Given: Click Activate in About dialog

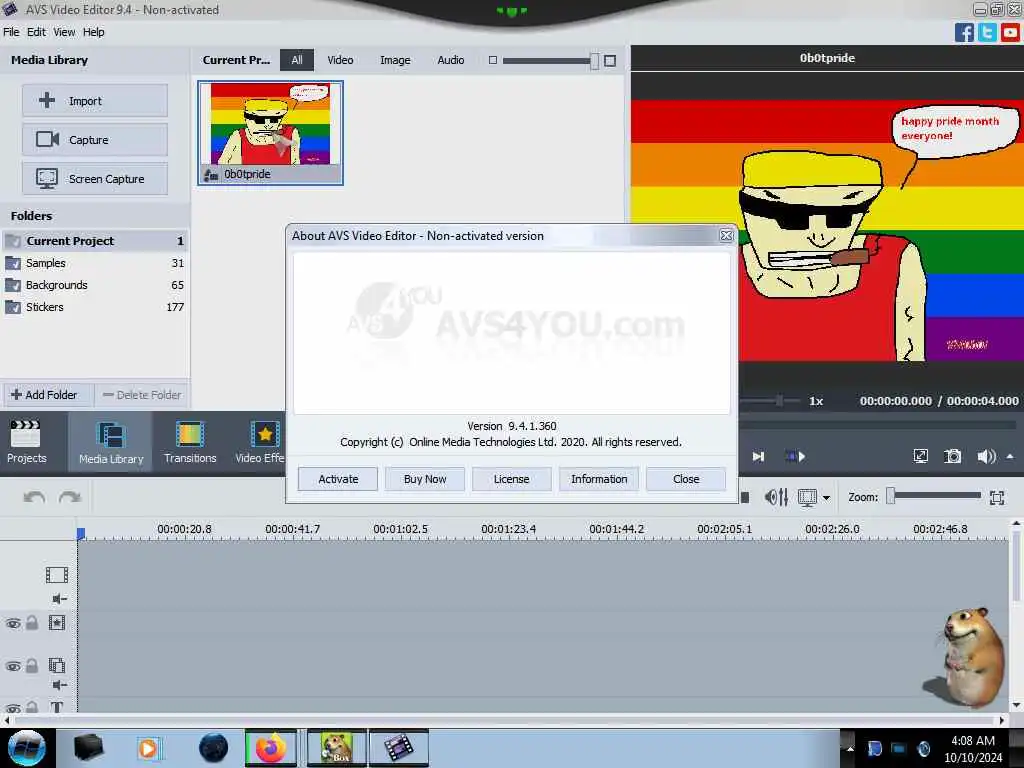Looking at the screenshot, I should point(338,479).
